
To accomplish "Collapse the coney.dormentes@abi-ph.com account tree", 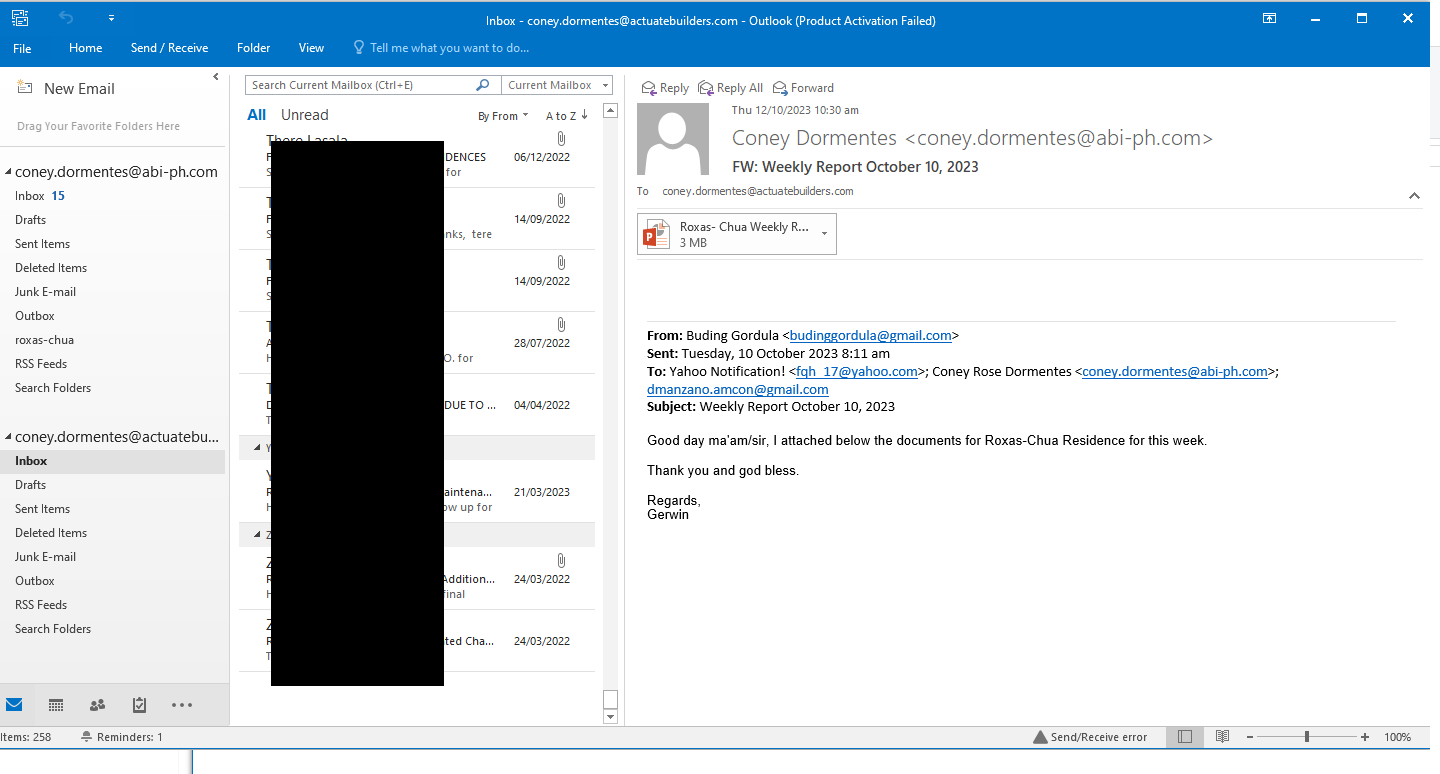I will pos(8,172).
